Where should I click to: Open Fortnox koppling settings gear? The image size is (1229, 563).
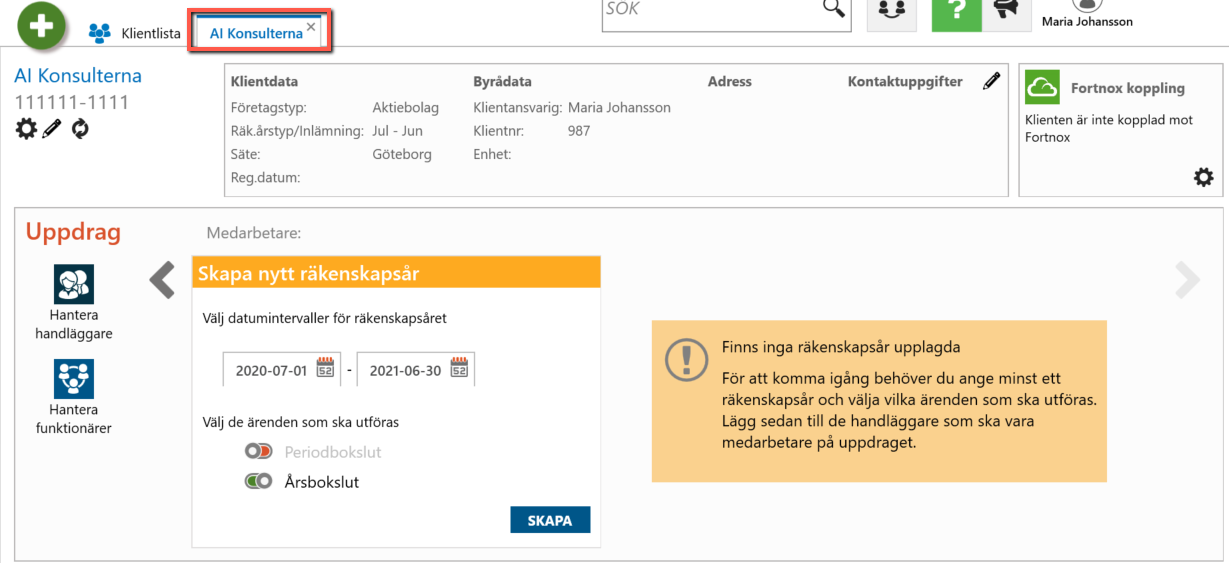pyautogui.click(x=1203, y=178)
